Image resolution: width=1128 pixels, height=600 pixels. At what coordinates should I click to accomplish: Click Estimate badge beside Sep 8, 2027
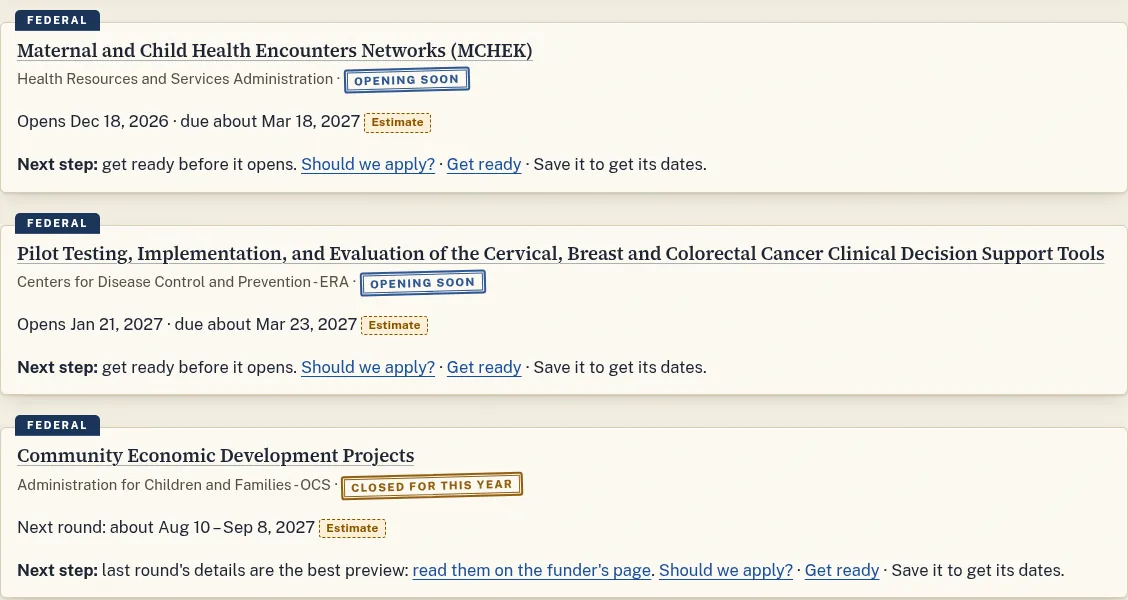click(352, 528)
